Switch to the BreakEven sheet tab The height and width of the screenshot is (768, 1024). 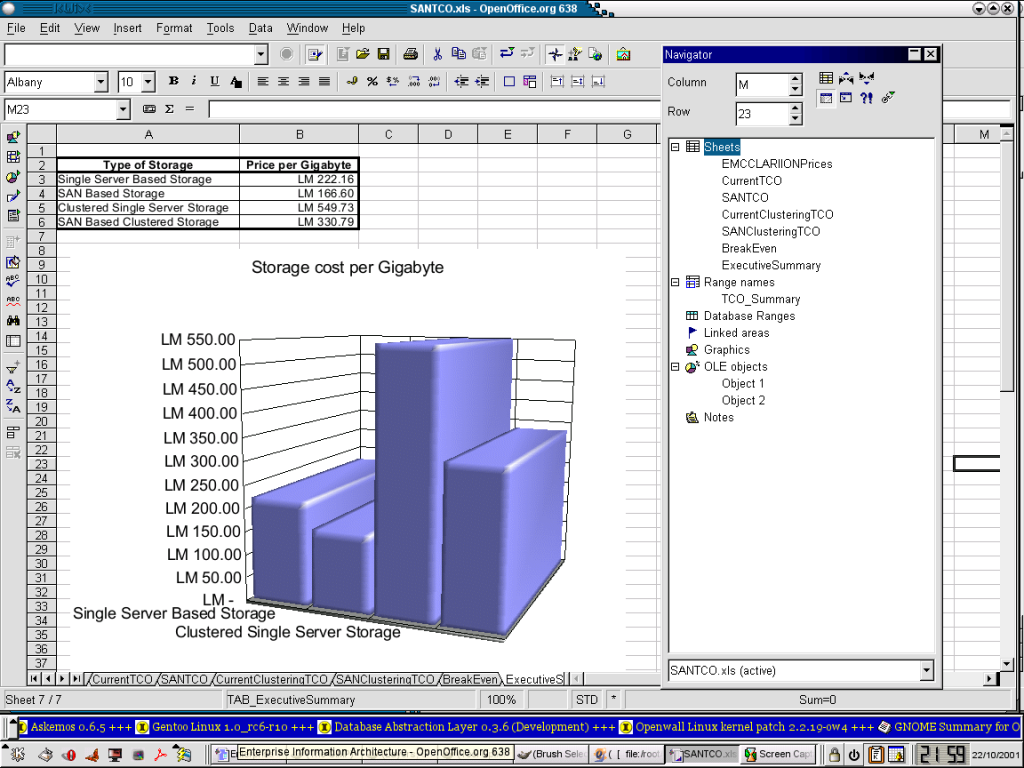(x=469, y=679)
